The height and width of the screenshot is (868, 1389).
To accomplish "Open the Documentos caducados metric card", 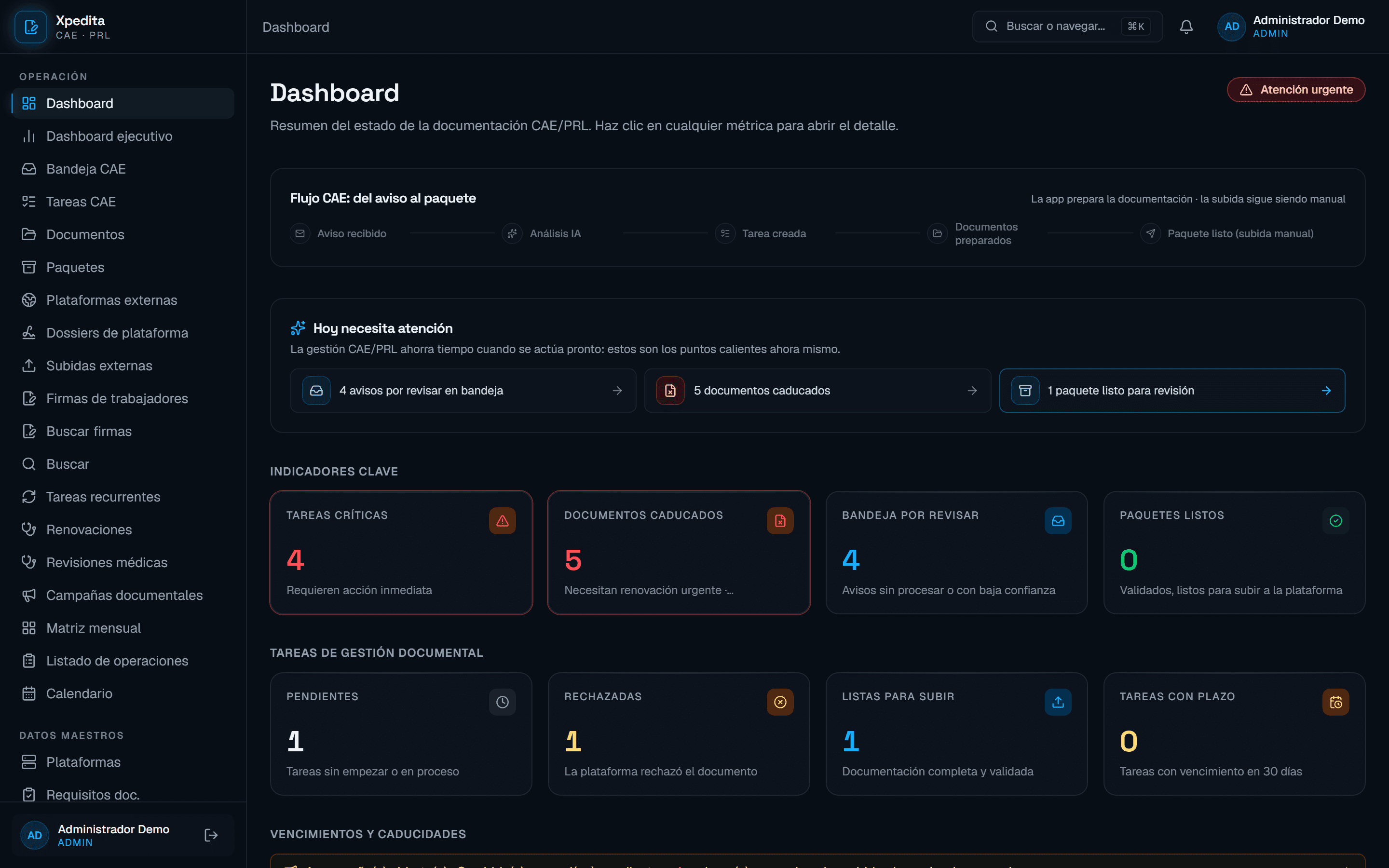I will pos(679,553).
